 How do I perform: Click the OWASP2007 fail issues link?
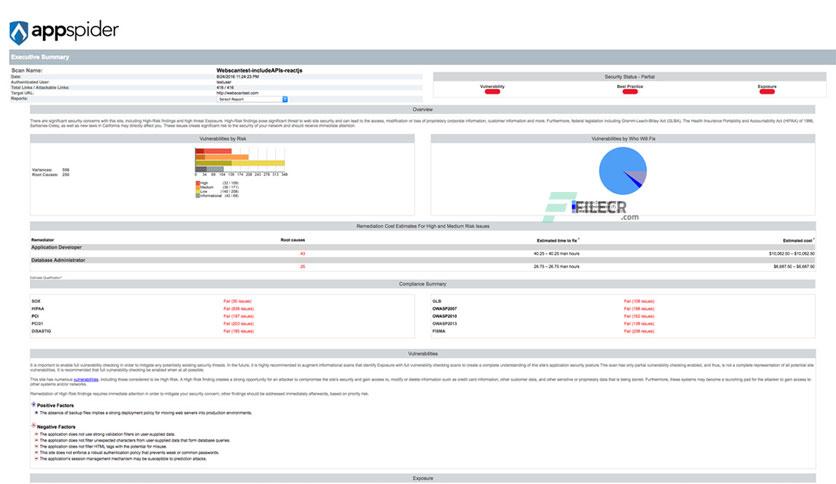(639, 309)
